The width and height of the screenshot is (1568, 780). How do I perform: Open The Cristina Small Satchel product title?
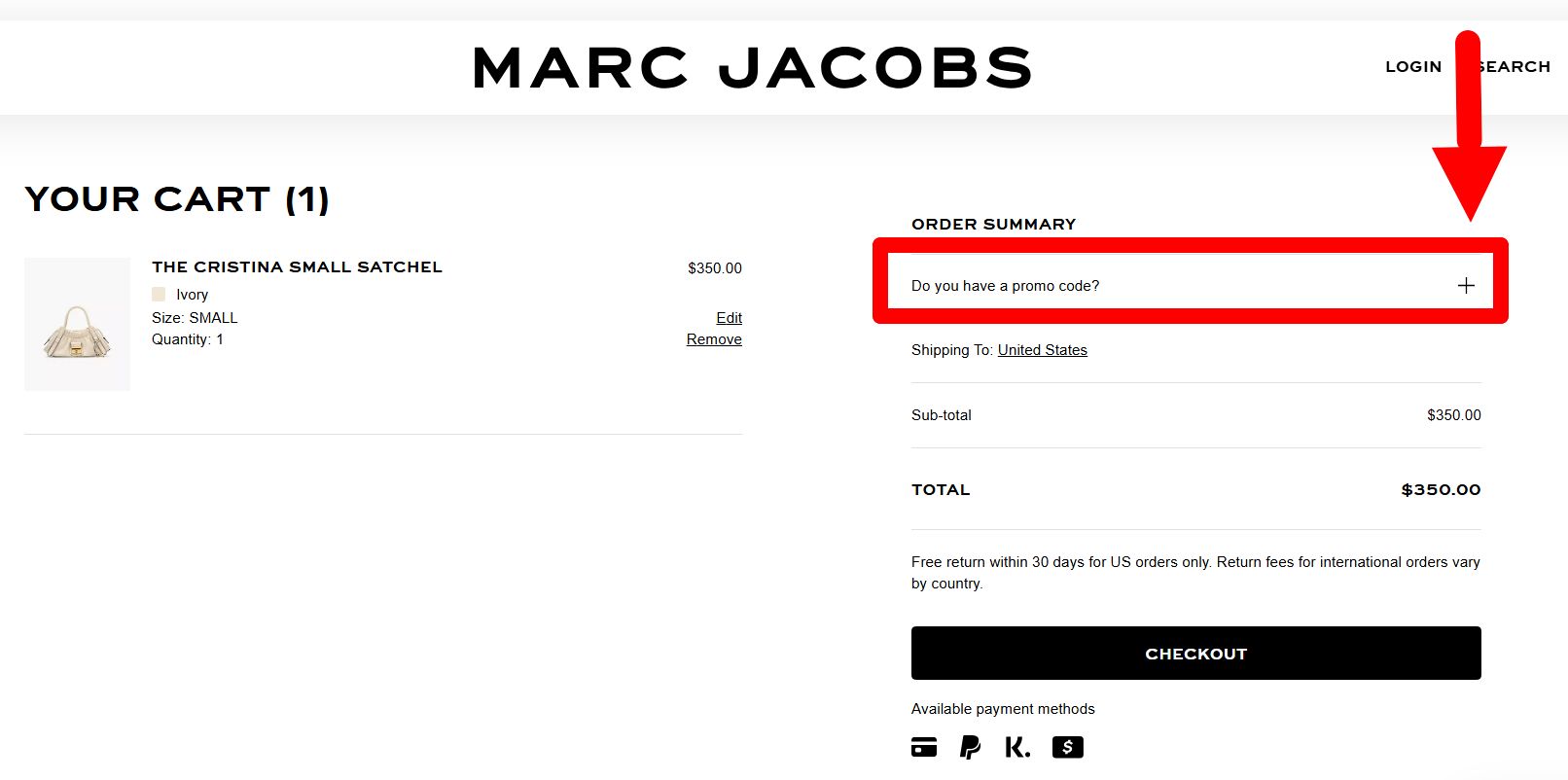[x=297, y=267]
